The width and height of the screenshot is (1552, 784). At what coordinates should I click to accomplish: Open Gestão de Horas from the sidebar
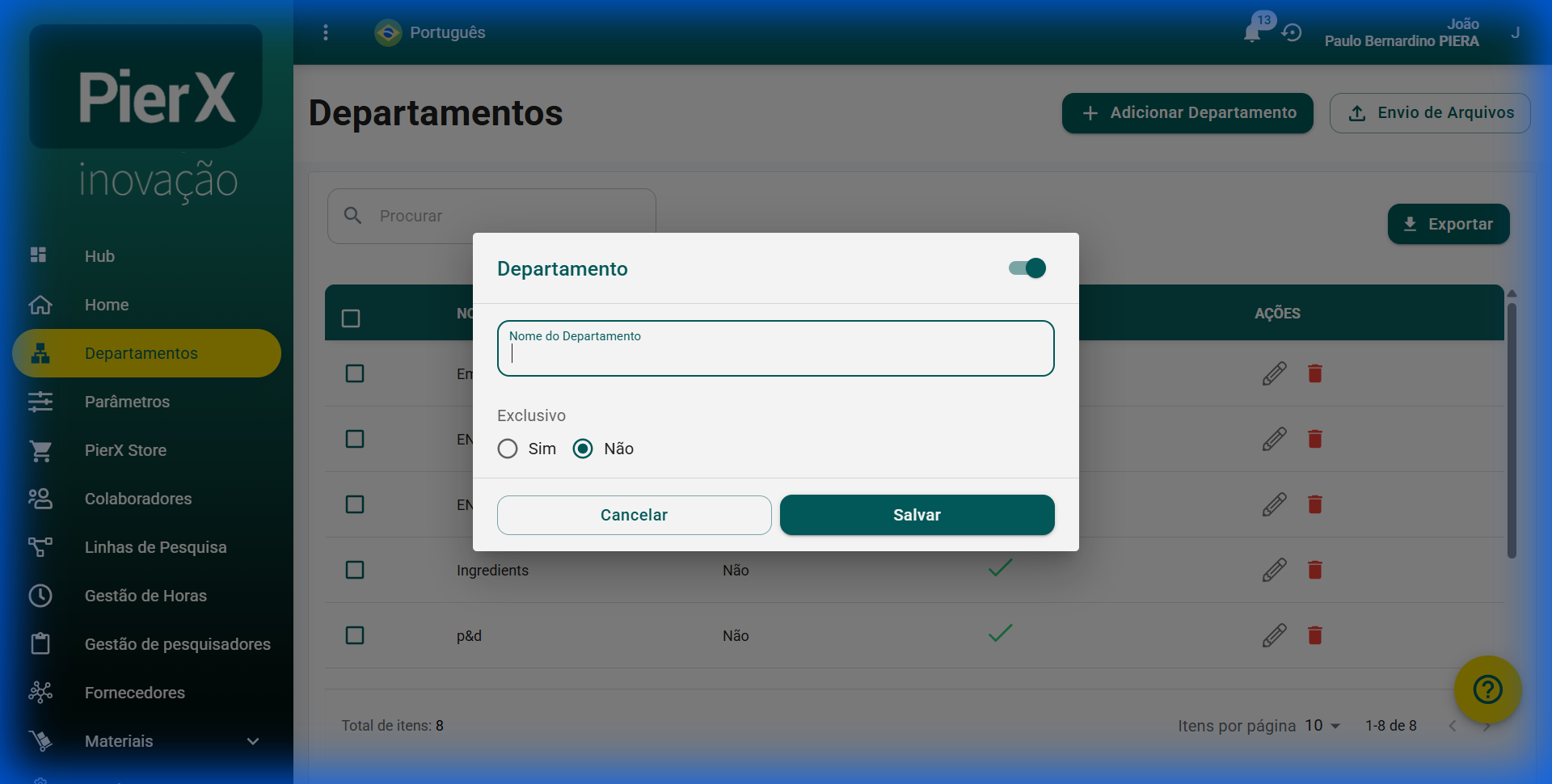145,596
